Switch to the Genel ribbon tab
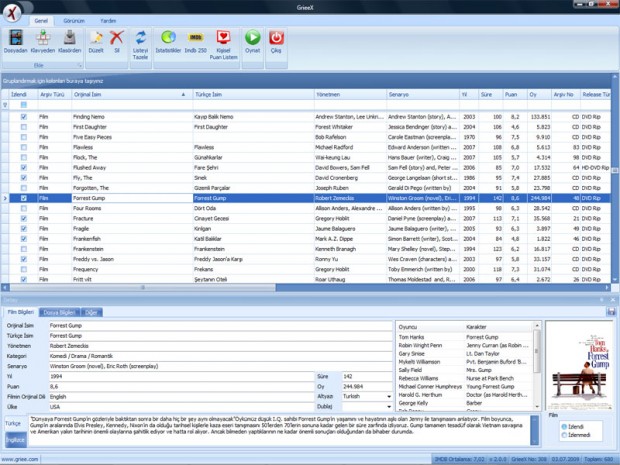620x465 pixels. point(41,21)
